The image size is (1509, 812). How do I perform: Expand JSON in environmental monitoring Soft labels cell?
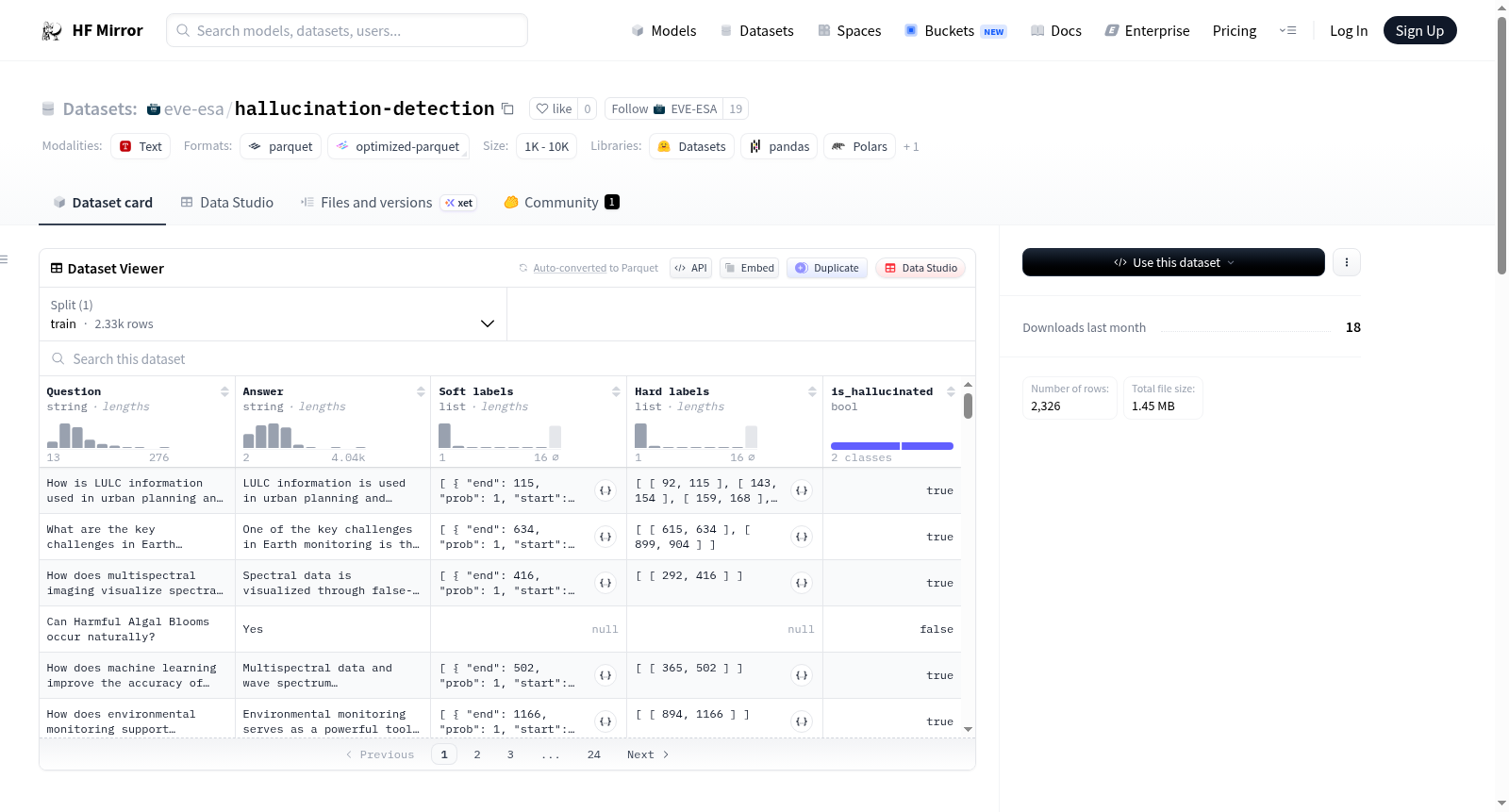605,721
